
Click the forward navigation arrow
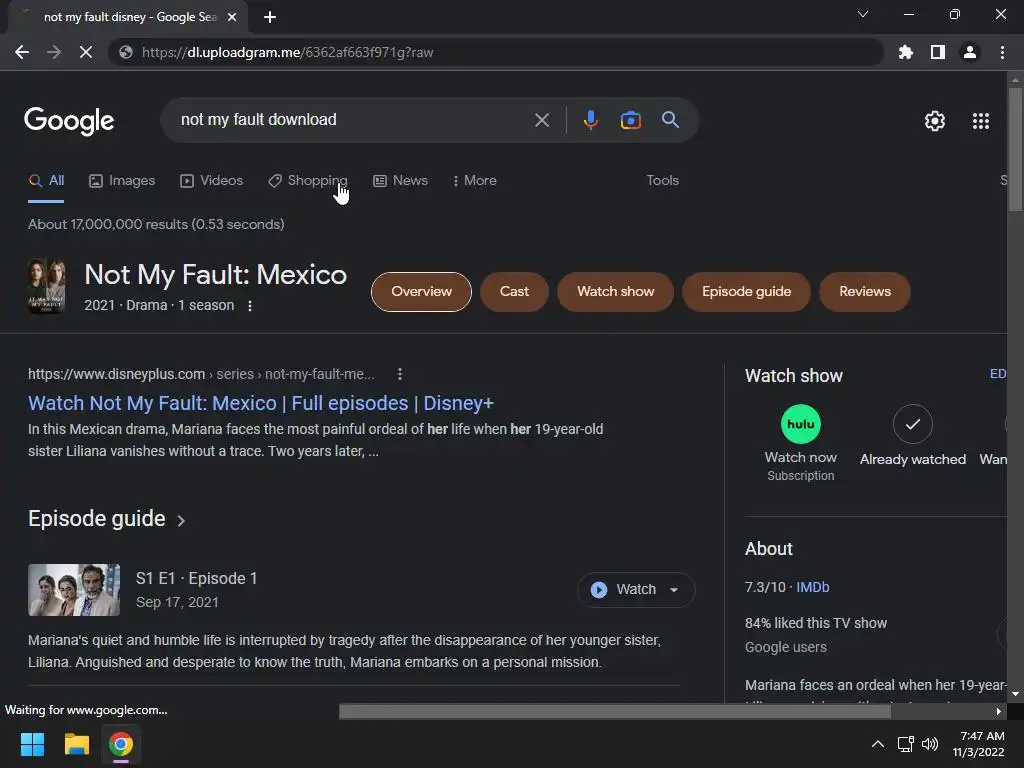click(x=54, y=52)
